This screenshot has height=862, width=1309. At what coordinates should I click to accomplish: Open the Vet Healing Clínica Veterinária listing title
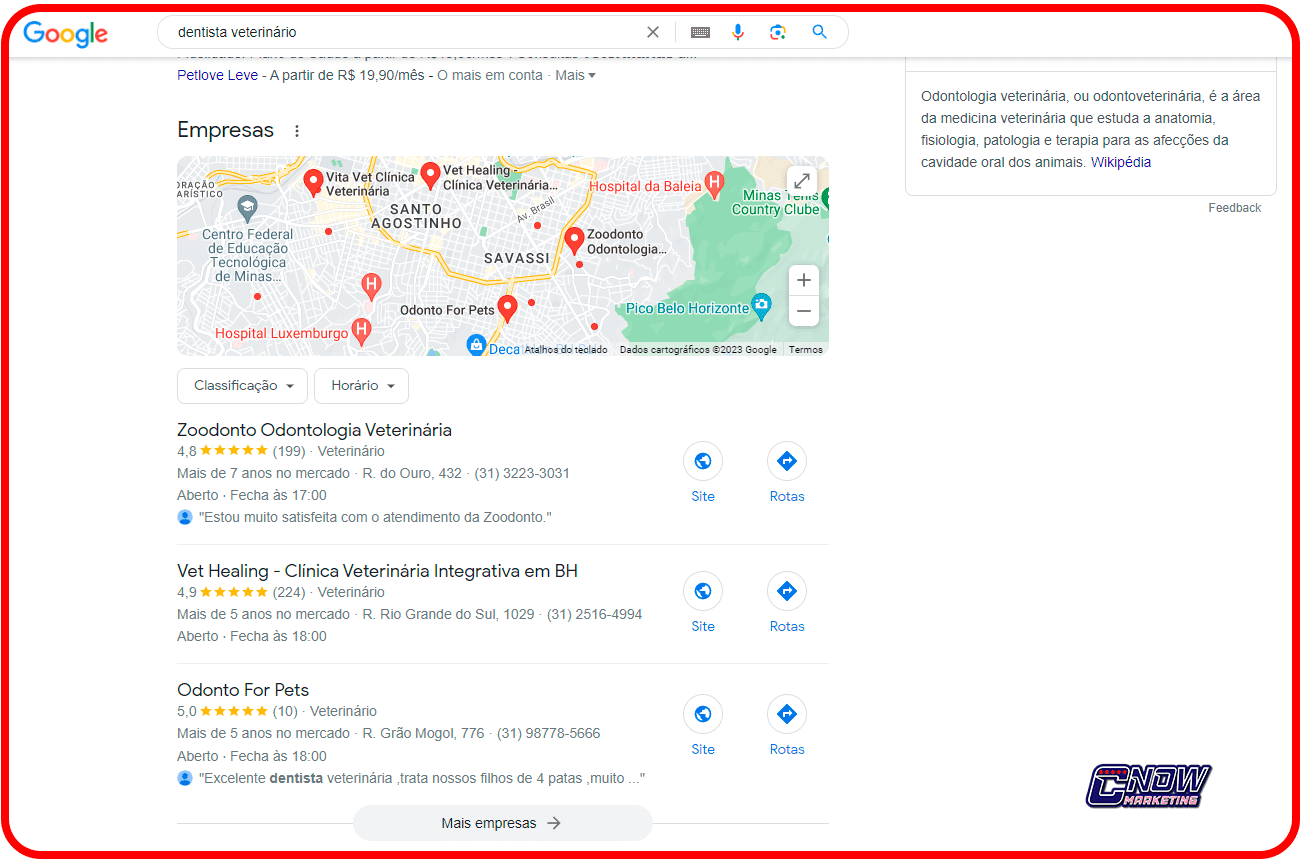(377, 571)
